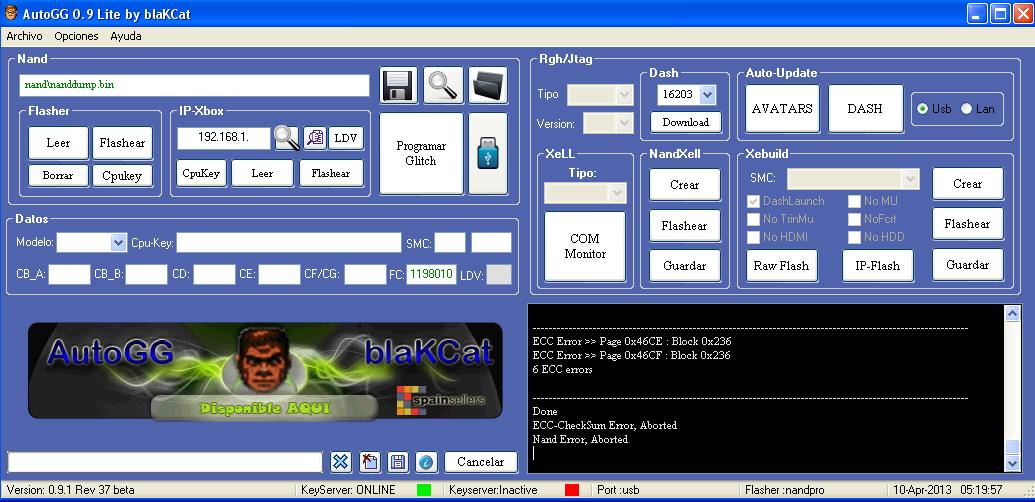Viewport: 1035px width, 502px height.
Task: Click the COM Monitor button
Action: pos(585,246)
